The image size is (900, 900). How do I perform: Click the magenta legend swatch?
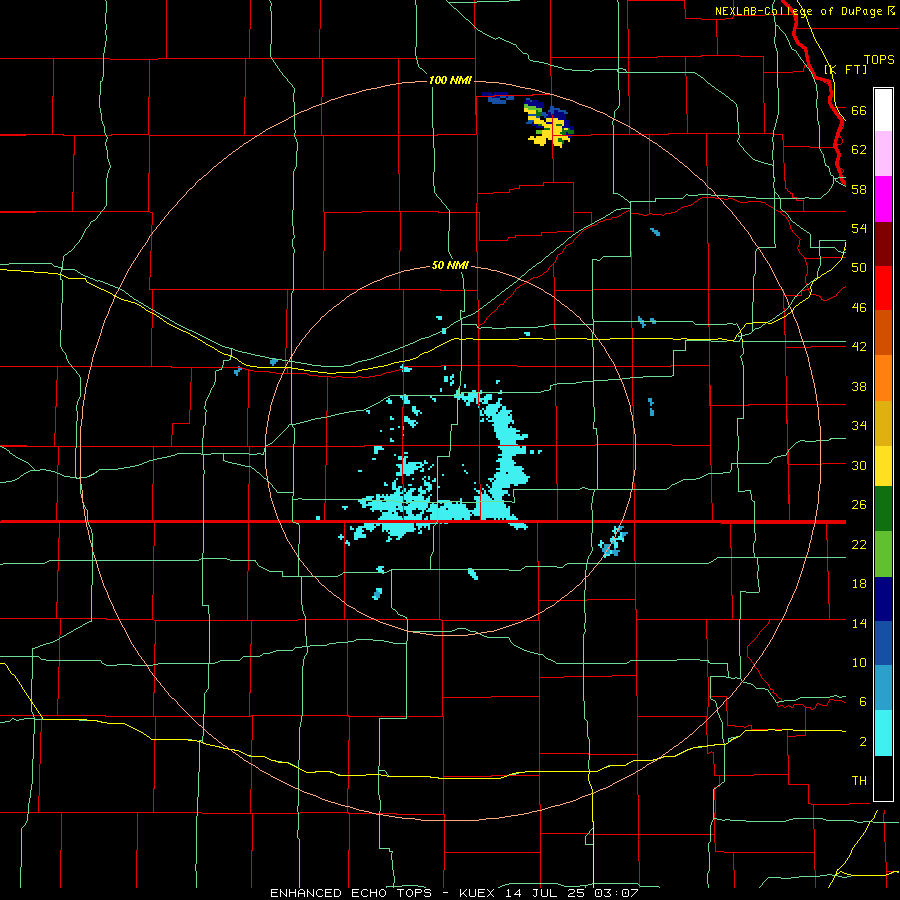tap(883, 199)
